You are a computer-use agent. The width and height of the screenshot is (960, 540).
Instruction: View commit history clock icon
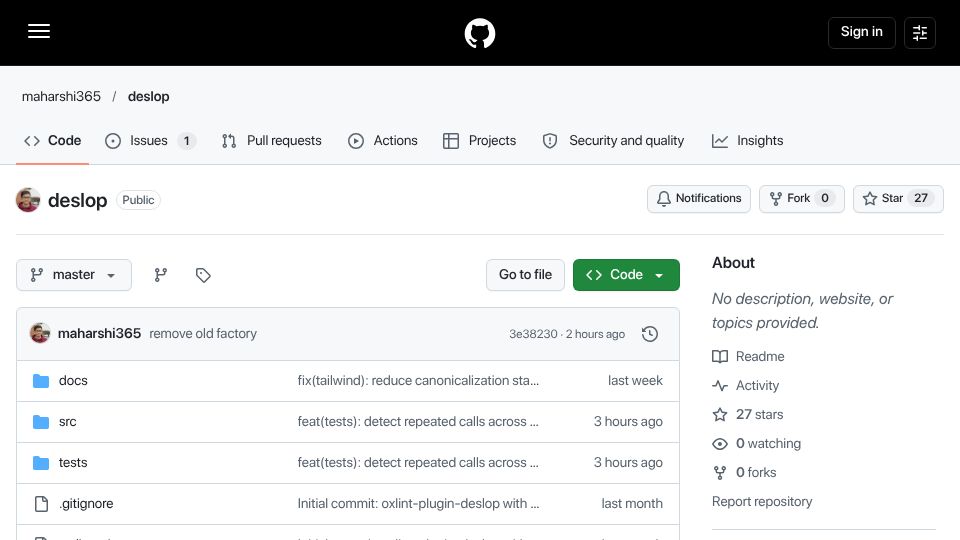click(x=650, y=334)
